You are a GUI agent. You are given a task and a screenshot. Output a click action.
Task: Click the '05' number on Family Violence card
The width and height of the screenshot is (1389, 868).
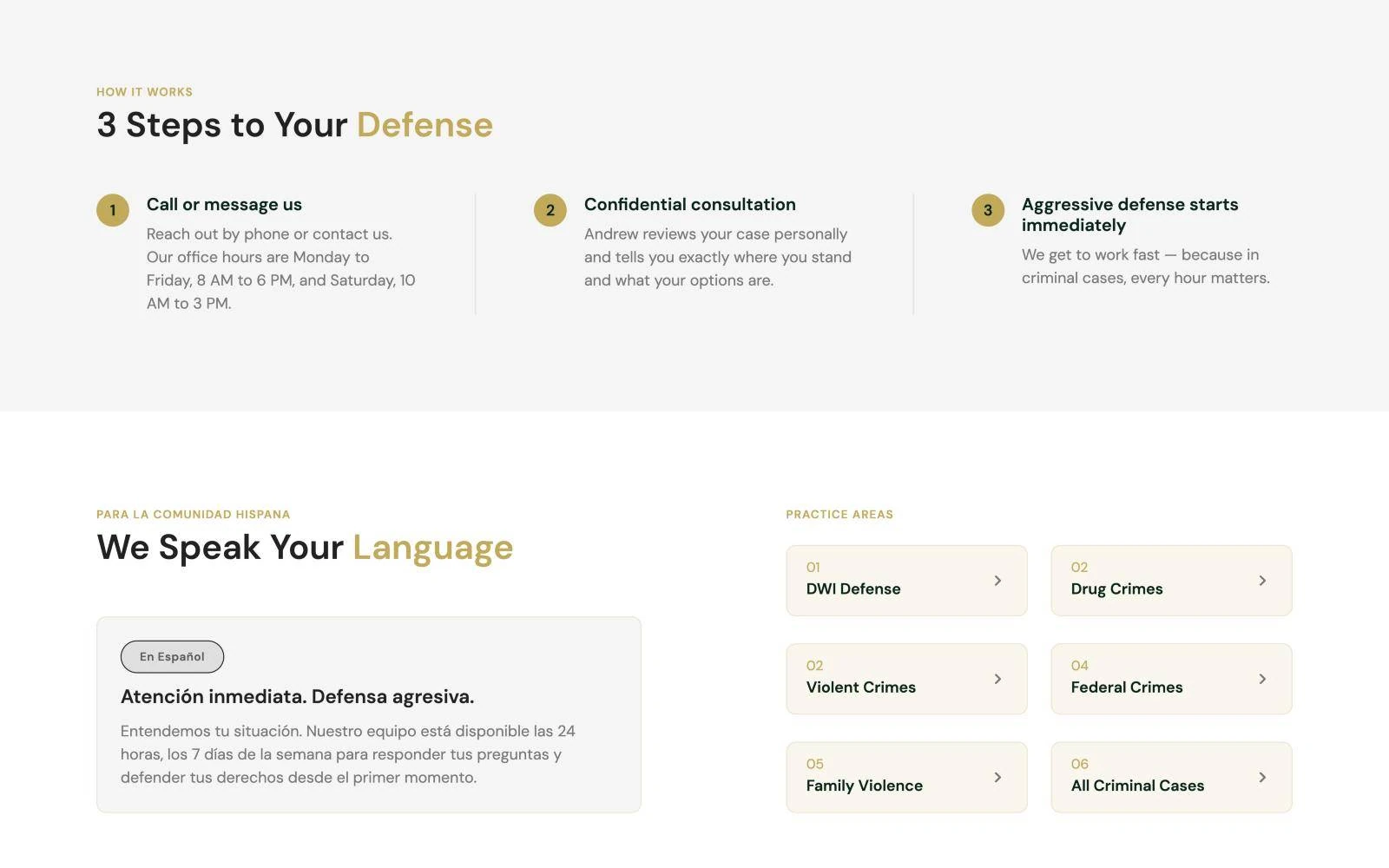[815, 765]
